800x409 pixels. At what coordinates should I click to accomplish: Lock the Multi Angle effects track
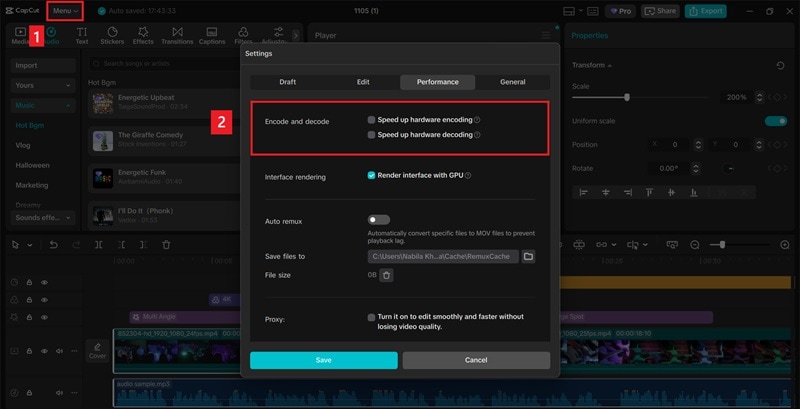[x=30, y=317]
